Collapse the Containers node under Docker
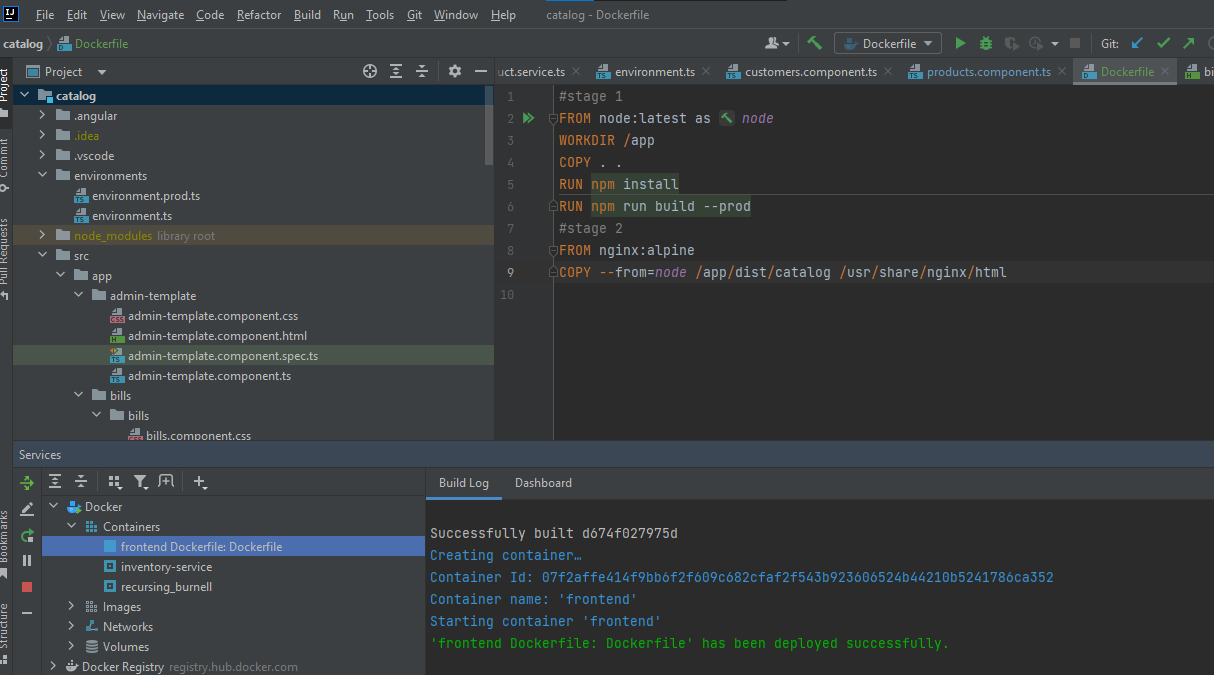 point(71,526)
